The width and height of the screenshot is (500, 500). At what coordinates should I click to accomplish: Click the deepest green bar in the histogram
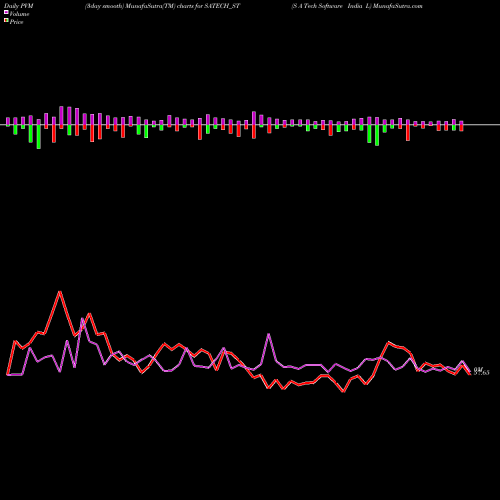click(x=39, y=137)
